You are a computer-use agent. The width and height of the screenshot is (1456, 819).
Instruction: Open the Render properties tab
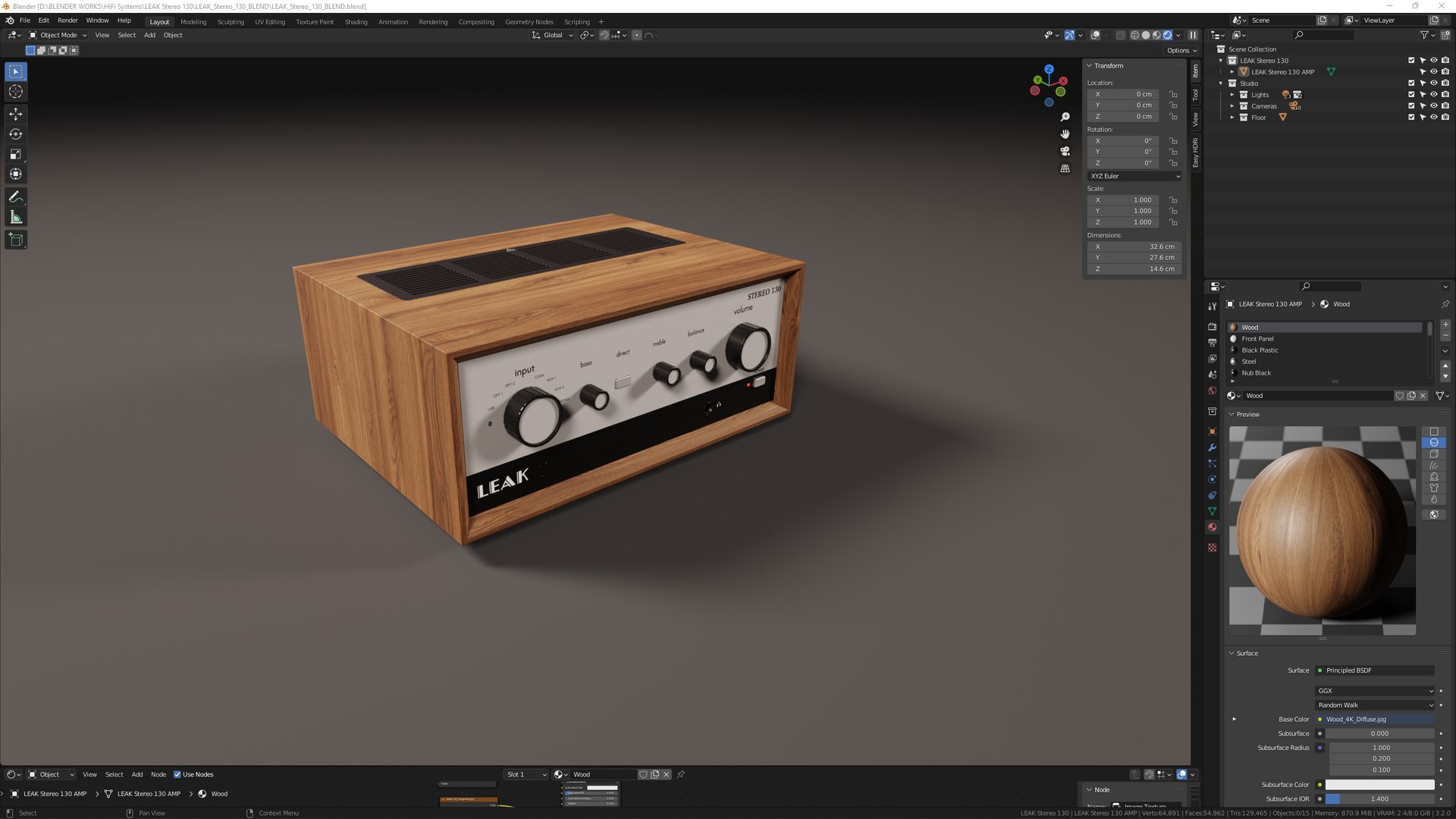1212,326
